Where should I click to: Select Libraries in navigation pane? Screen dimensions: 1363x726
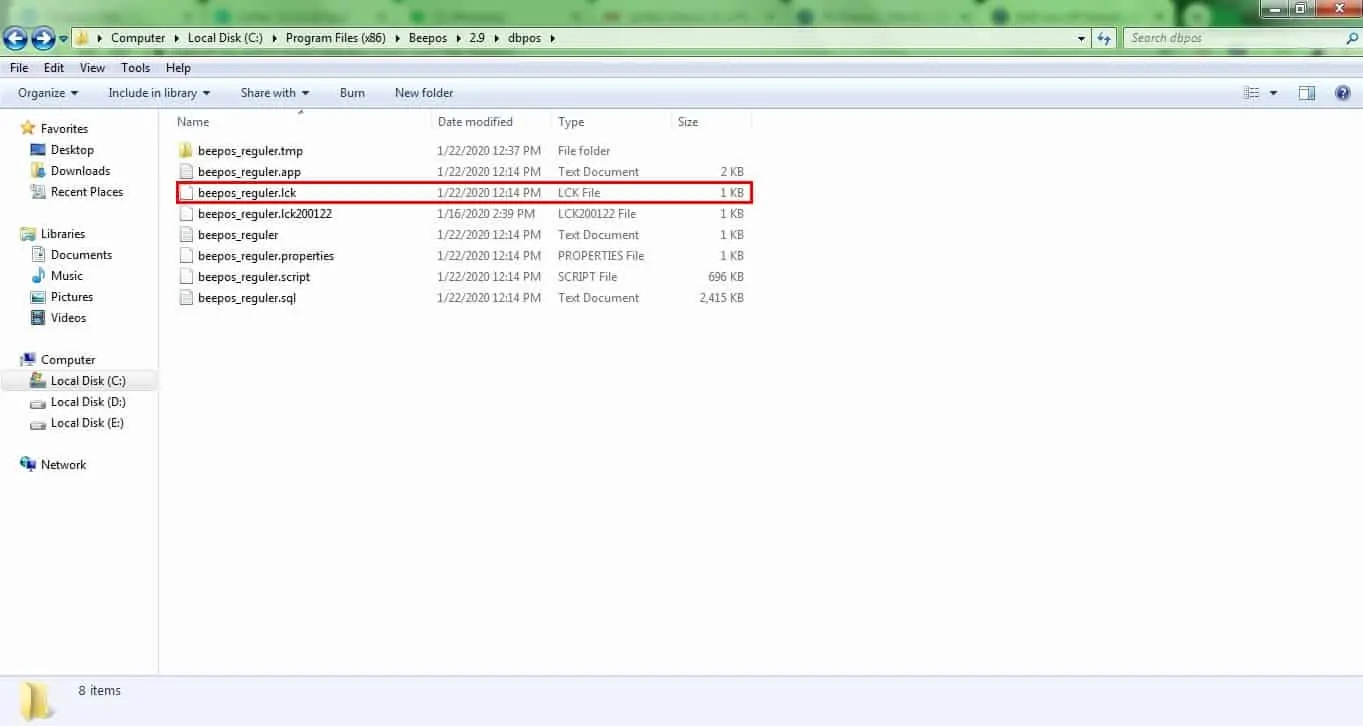coord(63,234)
